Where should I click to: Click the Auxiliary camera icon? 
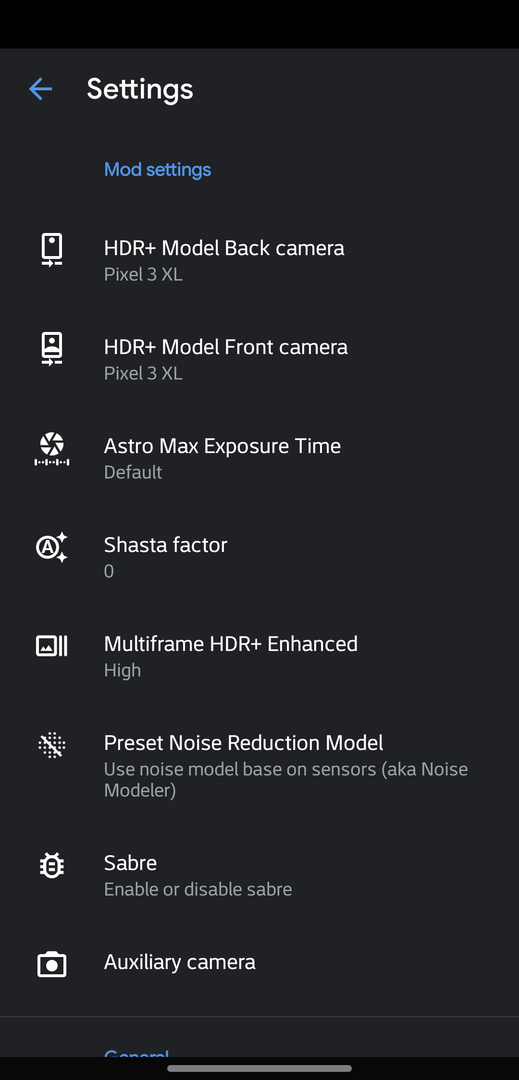(x=52, y=964)
